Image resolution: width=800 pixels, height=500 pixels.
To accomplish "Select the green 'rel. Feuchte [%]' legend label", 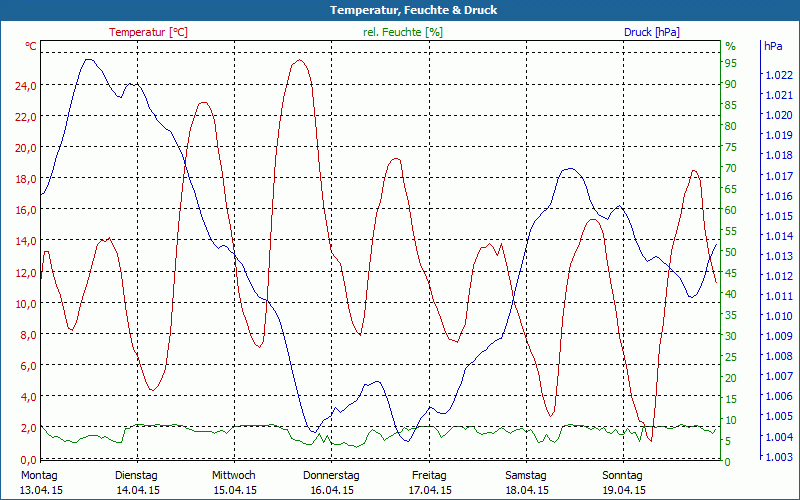I will (x=403, y=32).
